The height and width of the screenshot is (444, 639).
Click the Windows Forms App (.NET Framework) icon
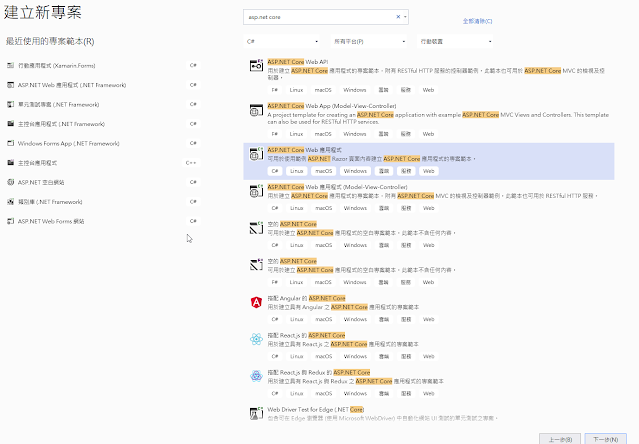click(x=11, y=143)
